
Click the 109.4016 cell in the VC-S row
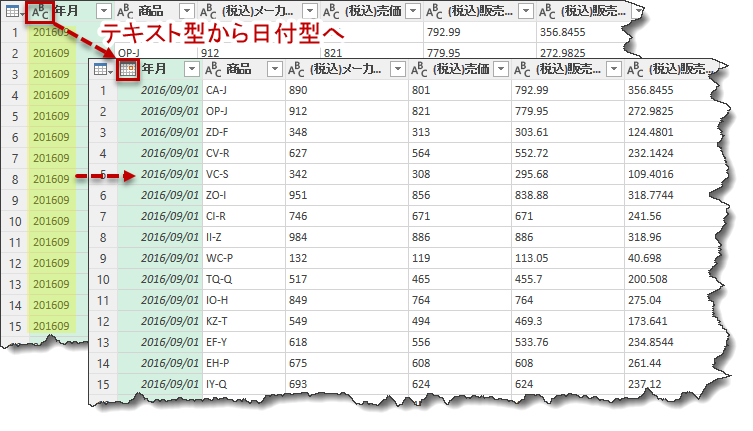(672, 174)
